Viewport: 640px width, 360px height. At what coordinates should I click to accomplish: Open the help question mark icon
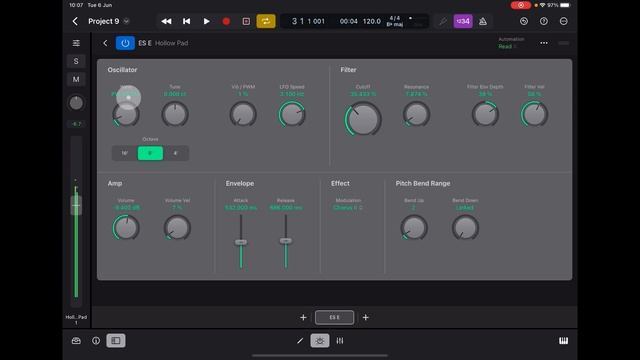coord(544,21)
